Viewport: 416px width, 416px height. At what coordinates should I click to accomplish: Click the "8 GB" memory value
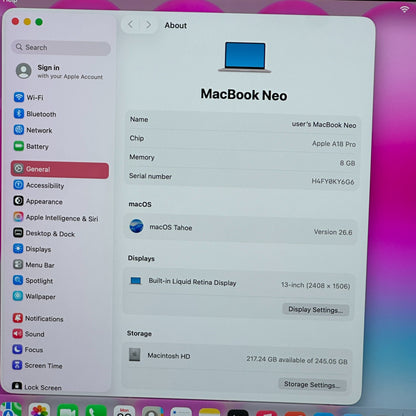(347, 163)
